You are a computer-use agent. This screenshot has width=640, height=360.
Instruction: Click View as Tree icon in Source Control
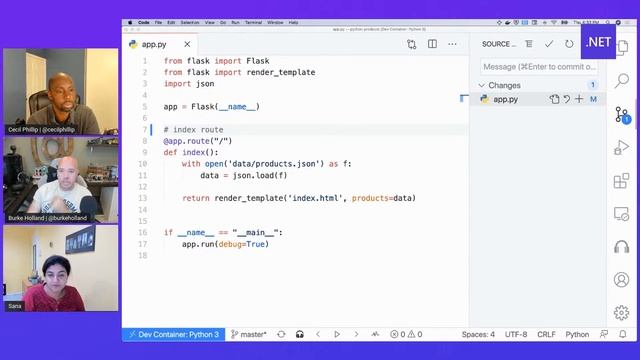pos(529,44)
